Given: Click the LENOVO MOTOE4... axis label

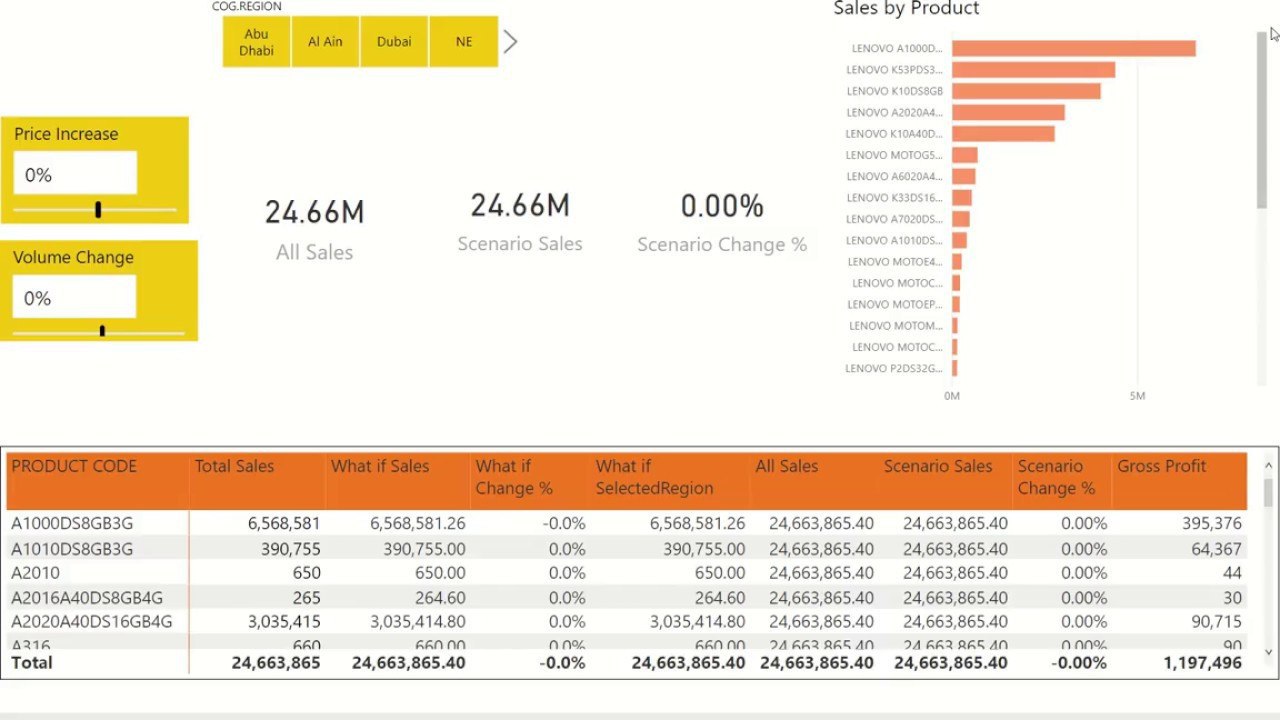Looking at the screenshot, I should coord(895,262).
